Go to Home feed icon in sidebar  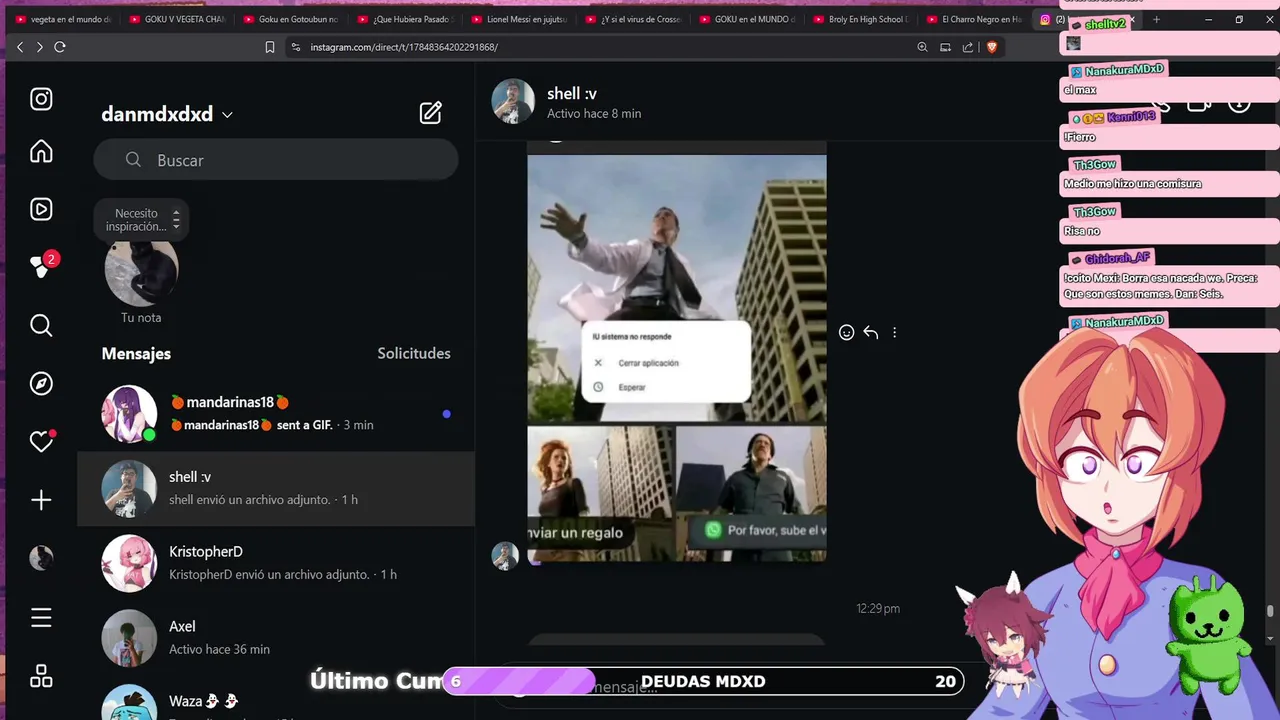(x=41, y=151)
